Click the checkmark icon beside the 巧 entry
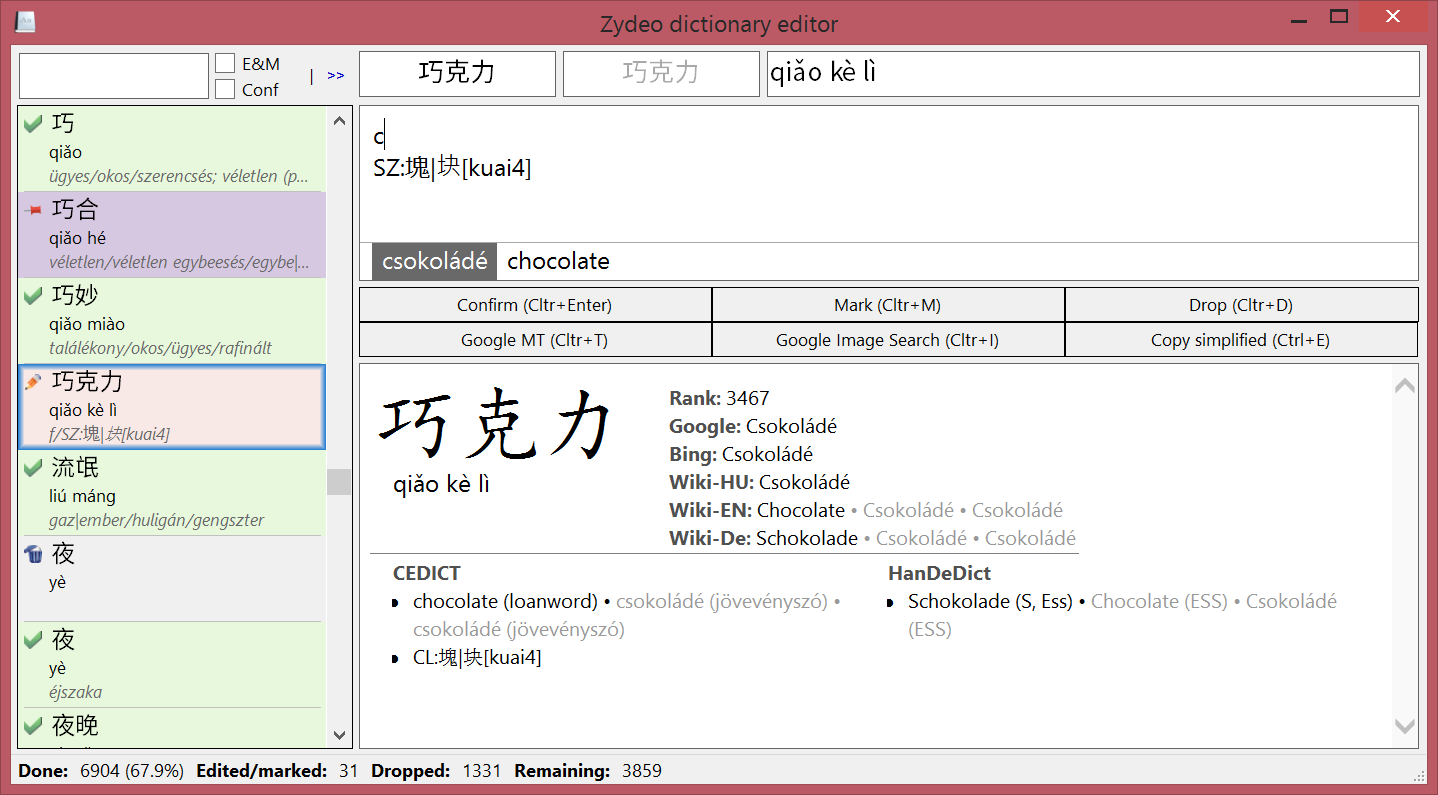The image size is (1438, 795). coord(32,121)
